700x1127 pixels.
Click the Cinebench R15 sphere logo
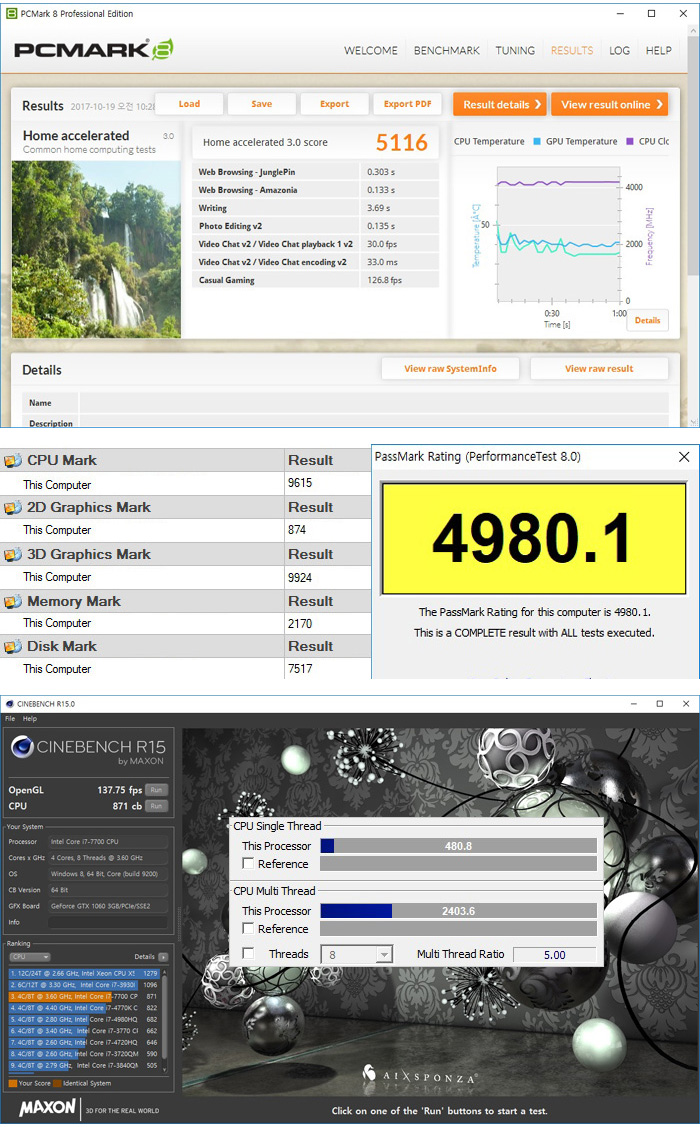pos(22,747)
